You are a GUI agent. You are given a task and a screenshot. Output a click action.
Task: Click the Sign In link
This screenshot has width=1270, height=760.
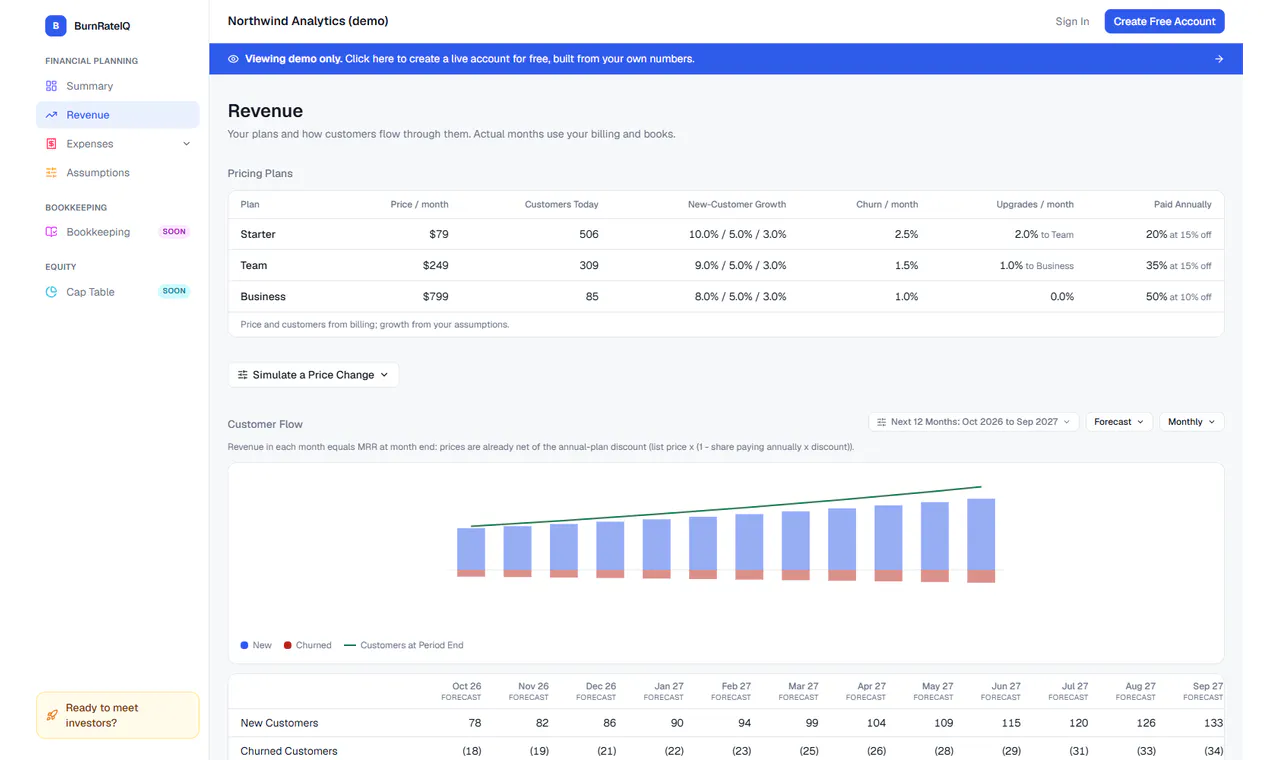(x=1072, y=21)
